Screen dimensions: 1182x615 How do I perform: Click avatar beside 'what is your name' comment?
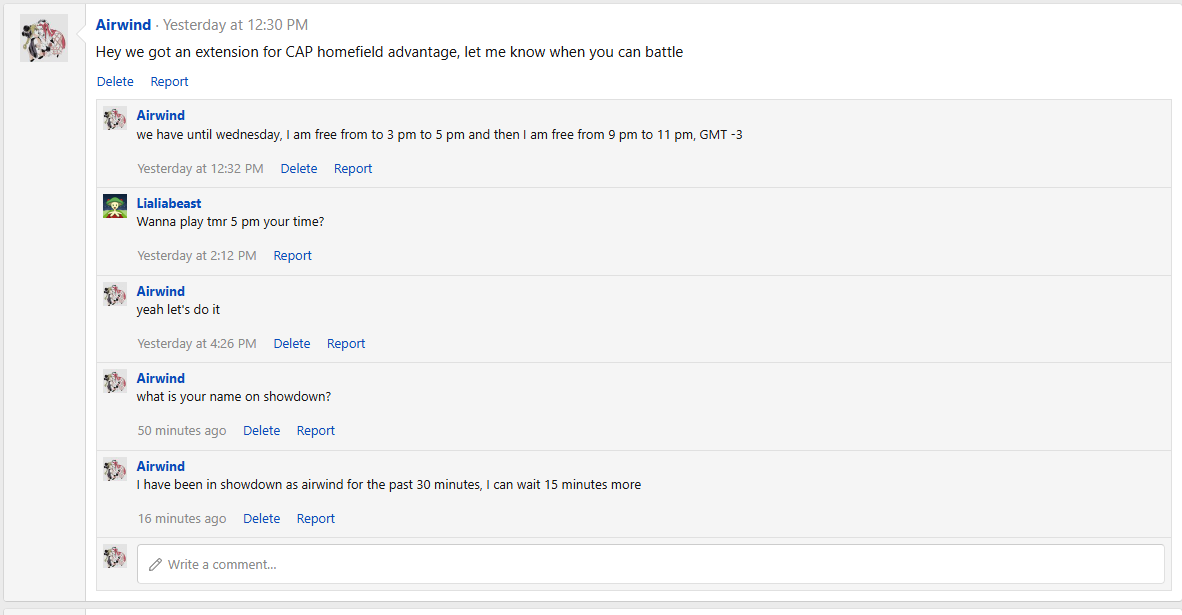click(x=115, y=381)
